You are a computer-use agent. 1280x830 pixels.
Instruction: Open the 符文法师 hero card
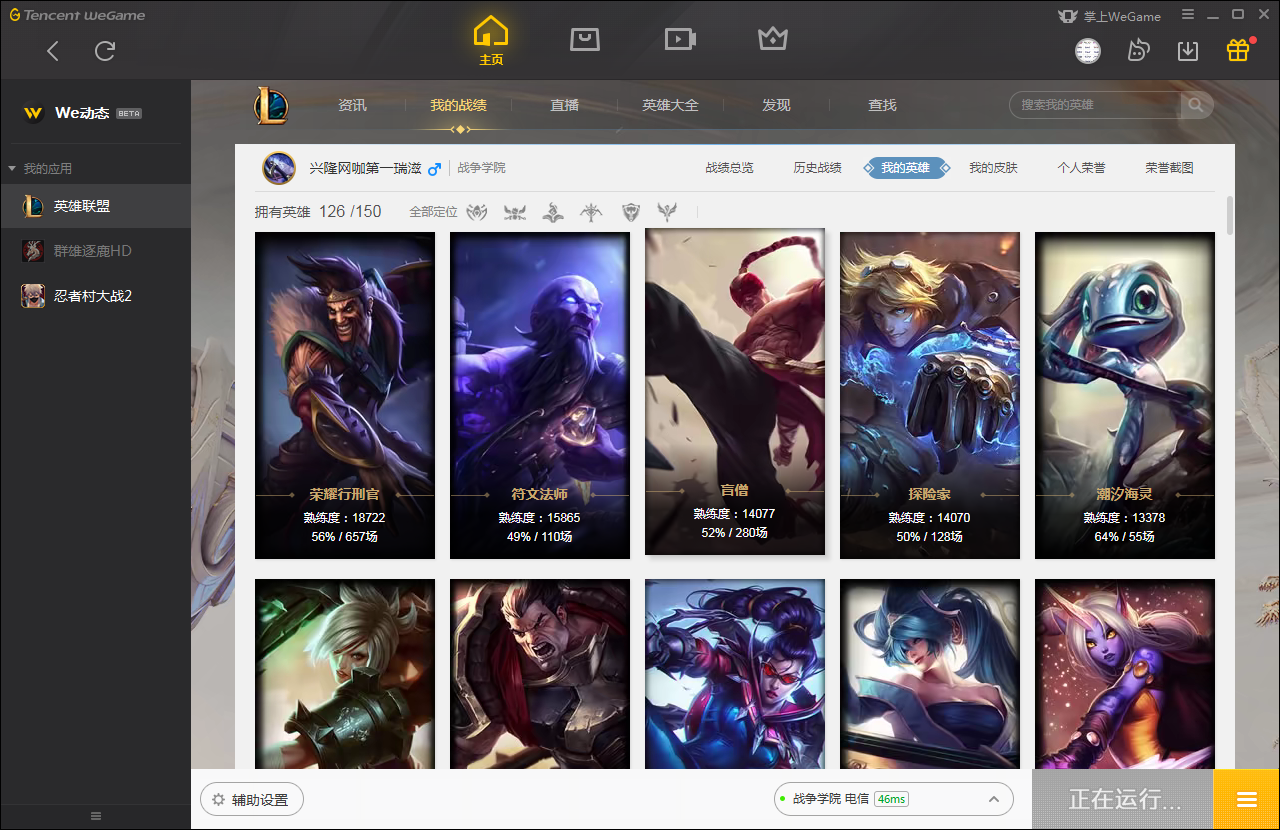click(x=540, y=396)
